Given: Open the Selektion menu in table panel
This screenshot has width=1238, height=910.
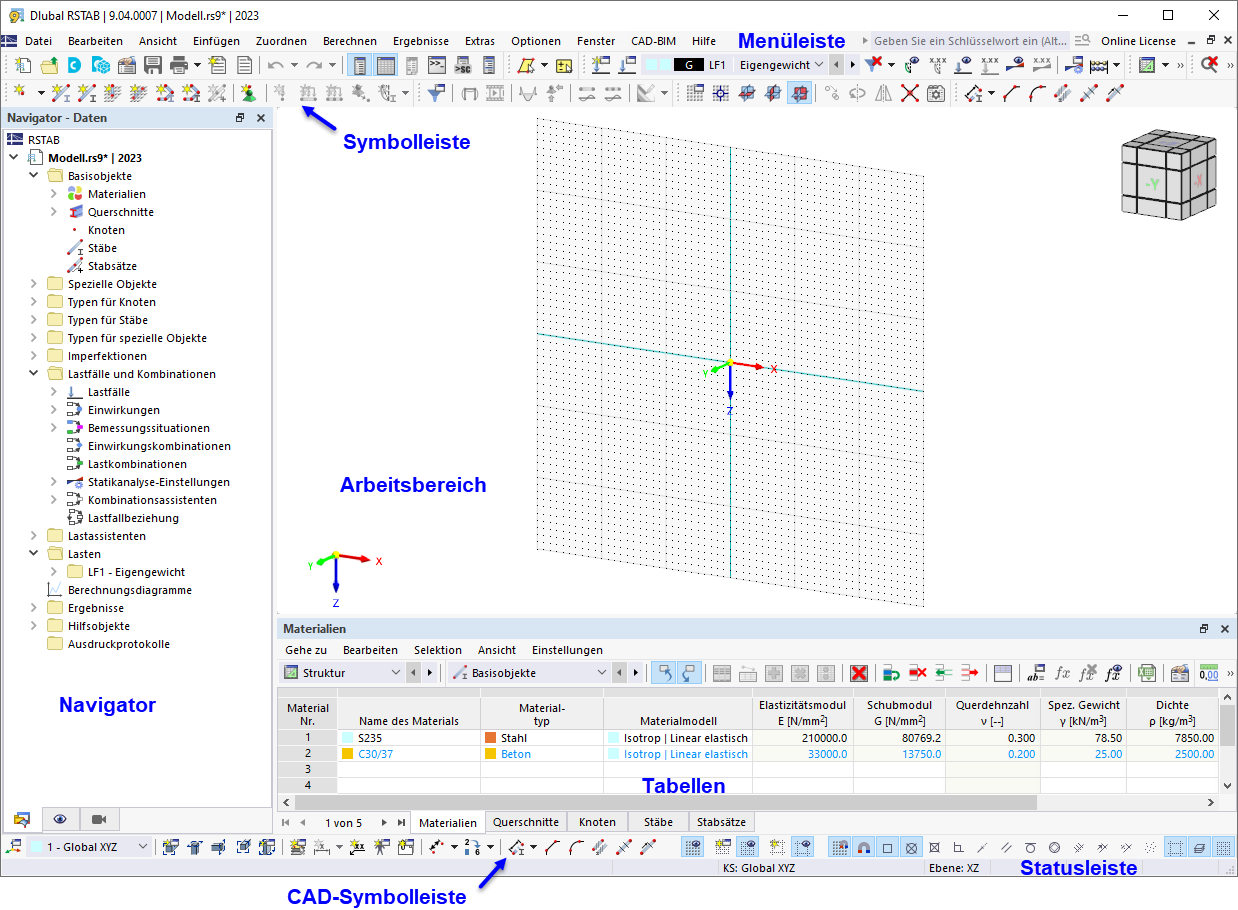Looking at the screenshot, I should pyautogui.click(x=438, y=650).
